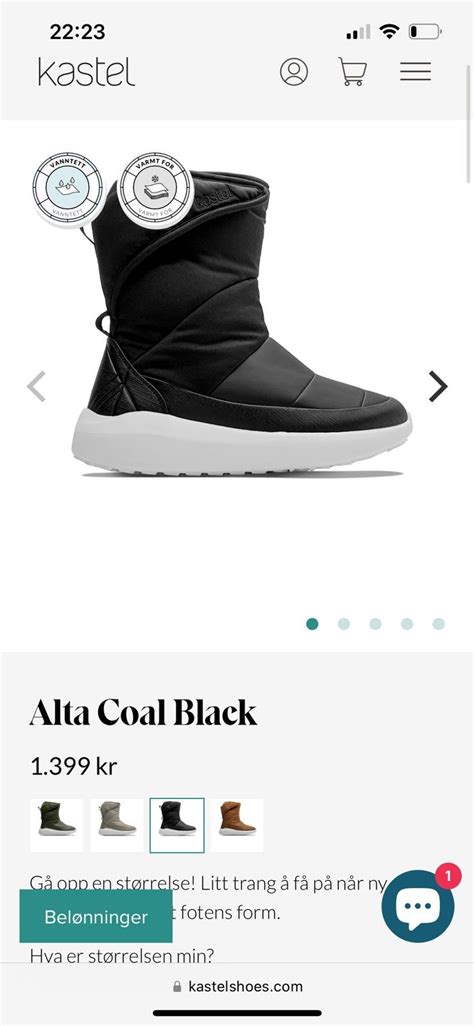Open the hamburger menu
The height and width of the screenshot is (1026, 474).
point(415,71)
